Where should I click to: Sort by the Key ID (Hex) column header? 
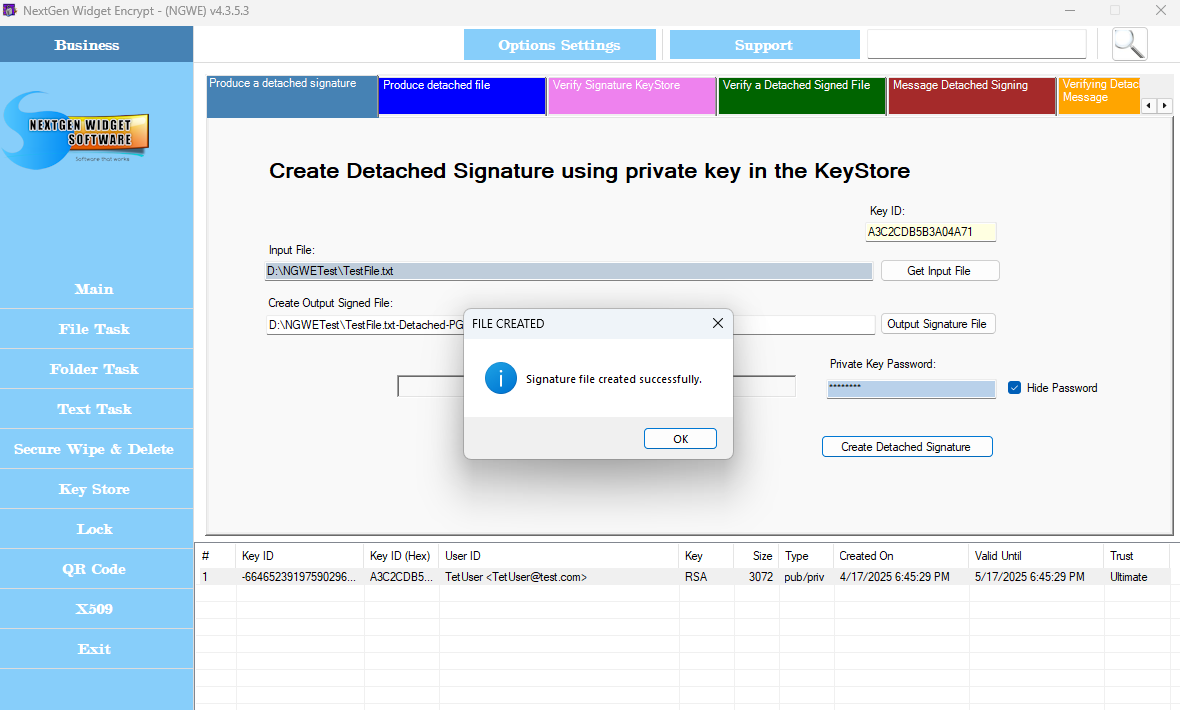pyautogui.click(x=401, y=556)
